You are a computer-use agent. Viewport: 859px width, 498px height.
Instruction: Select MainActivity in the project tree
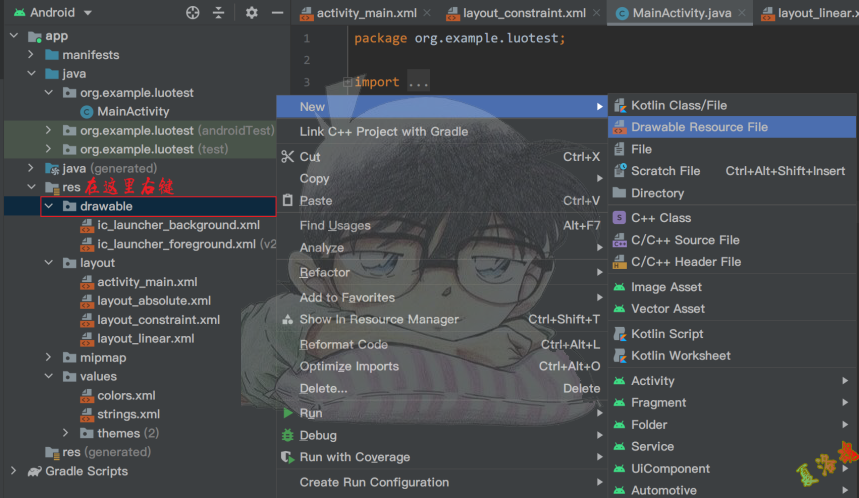(x=133, y=112)
